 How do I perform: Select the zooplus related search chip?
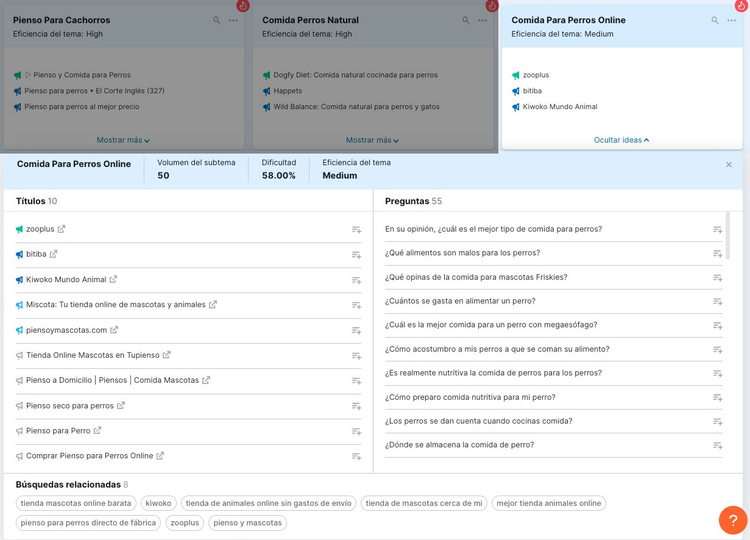click(185, 523)
